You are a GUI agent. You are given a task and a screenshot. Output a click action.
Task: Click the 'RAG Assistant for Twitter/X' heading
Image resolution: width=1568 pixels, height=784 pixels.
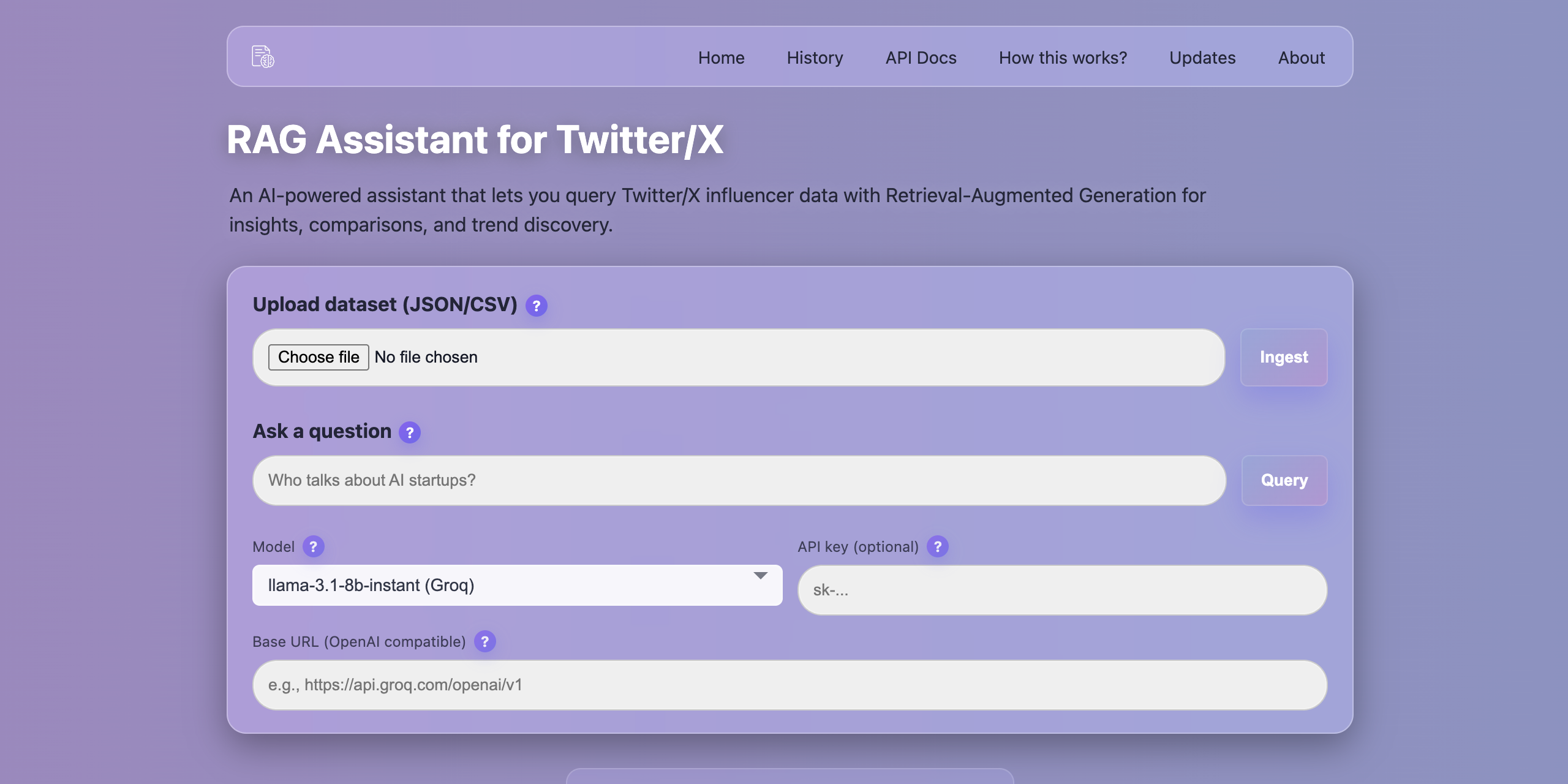point(475,140)
